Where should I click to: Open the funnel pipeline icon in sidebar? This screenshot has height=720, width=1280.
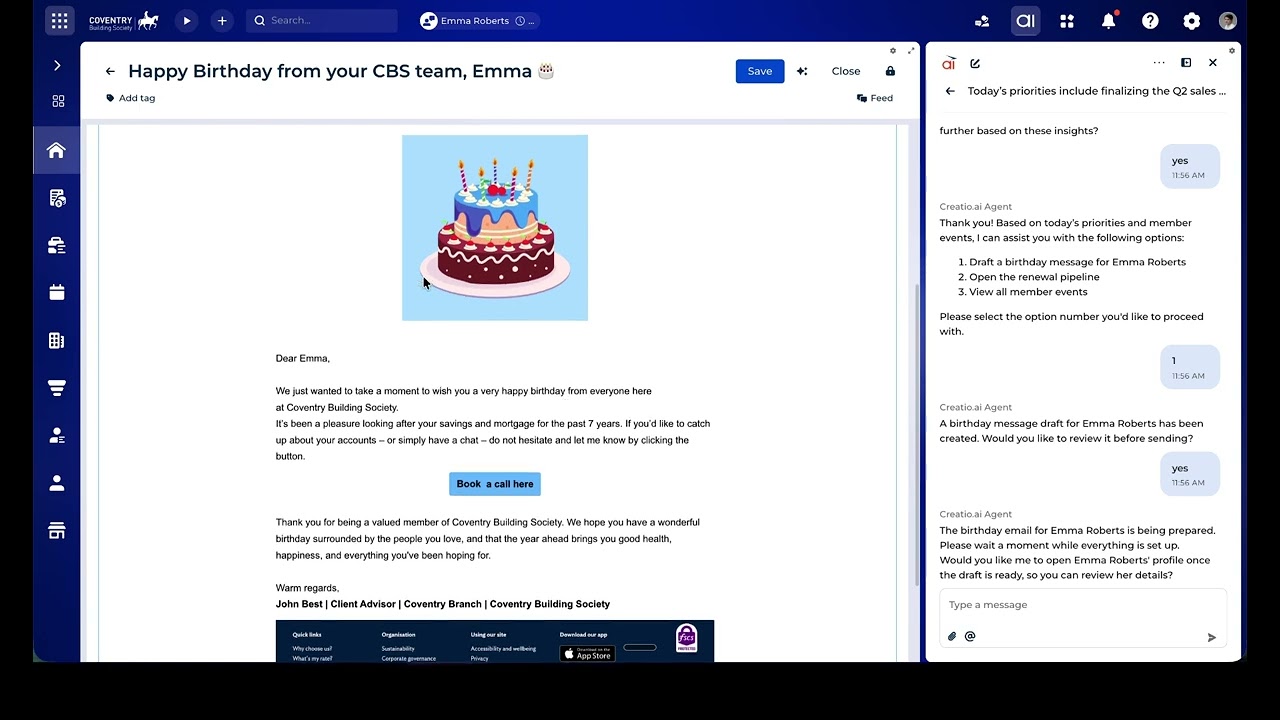pyautogui.click(x=57, y=388)
